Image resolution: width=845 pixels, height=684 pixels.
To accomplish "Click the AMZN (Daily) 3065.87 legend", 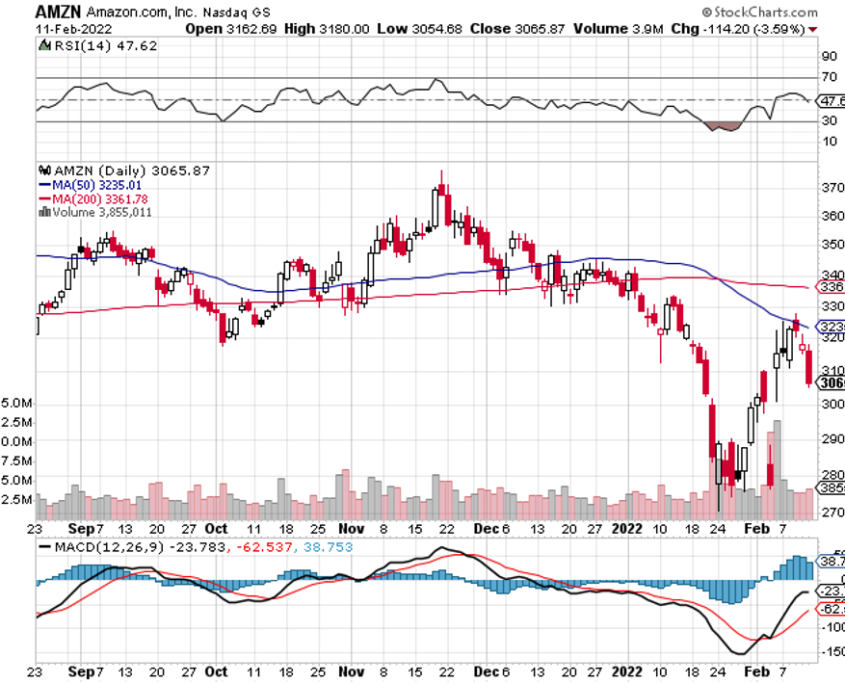I will pos(132,171).
